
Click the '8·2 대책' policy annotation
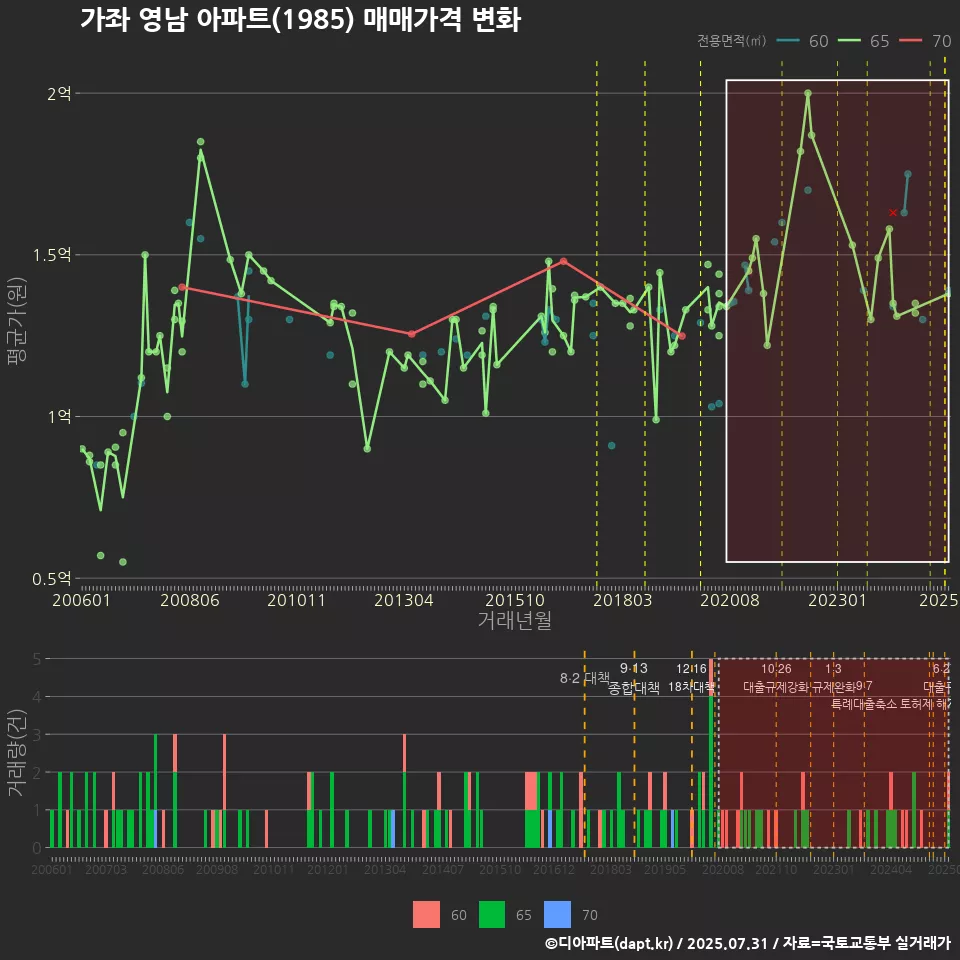pyautogui.click(x=585, y=678)
